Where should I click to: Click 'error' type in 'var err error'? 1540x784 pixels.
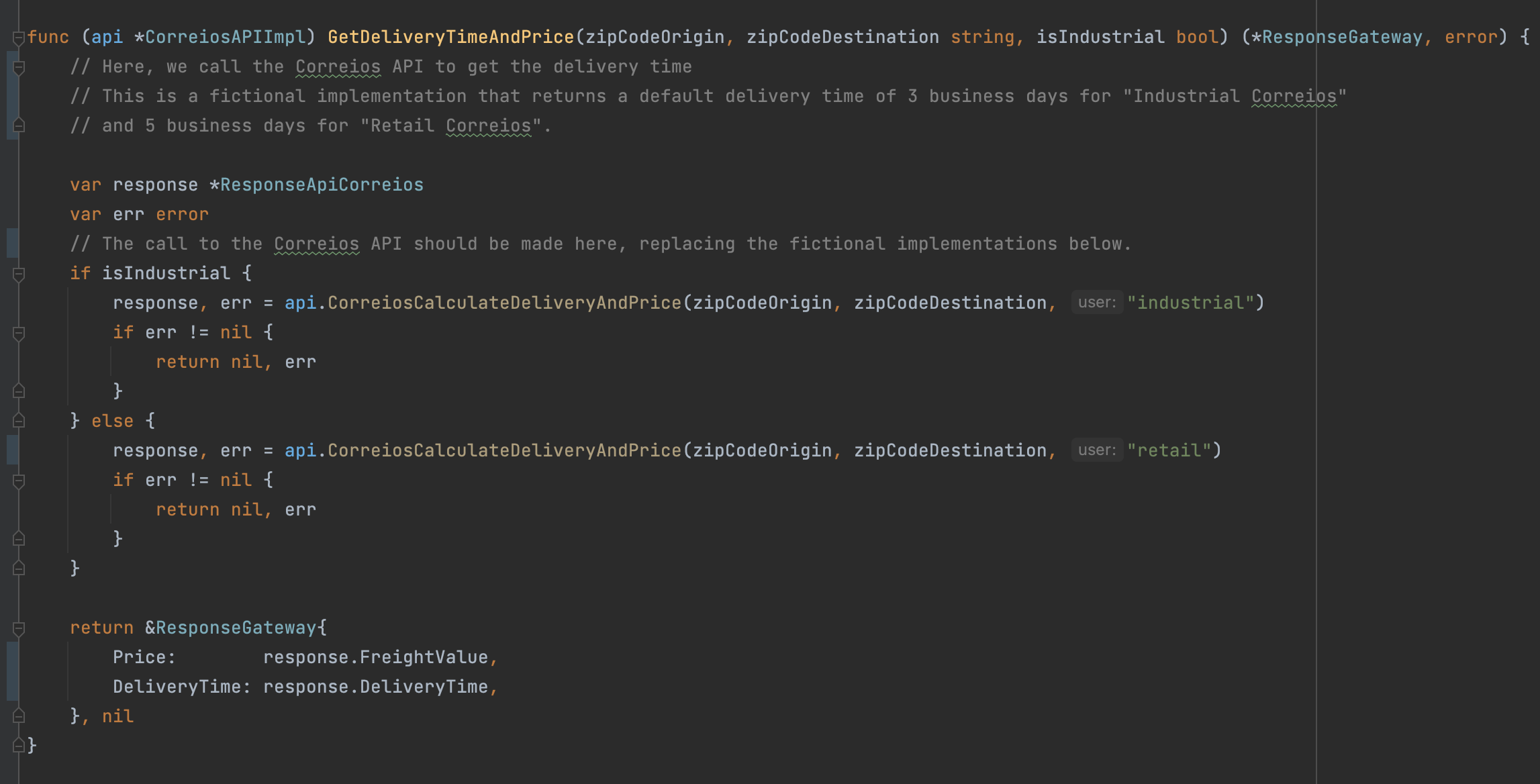(x=182, y=214)
